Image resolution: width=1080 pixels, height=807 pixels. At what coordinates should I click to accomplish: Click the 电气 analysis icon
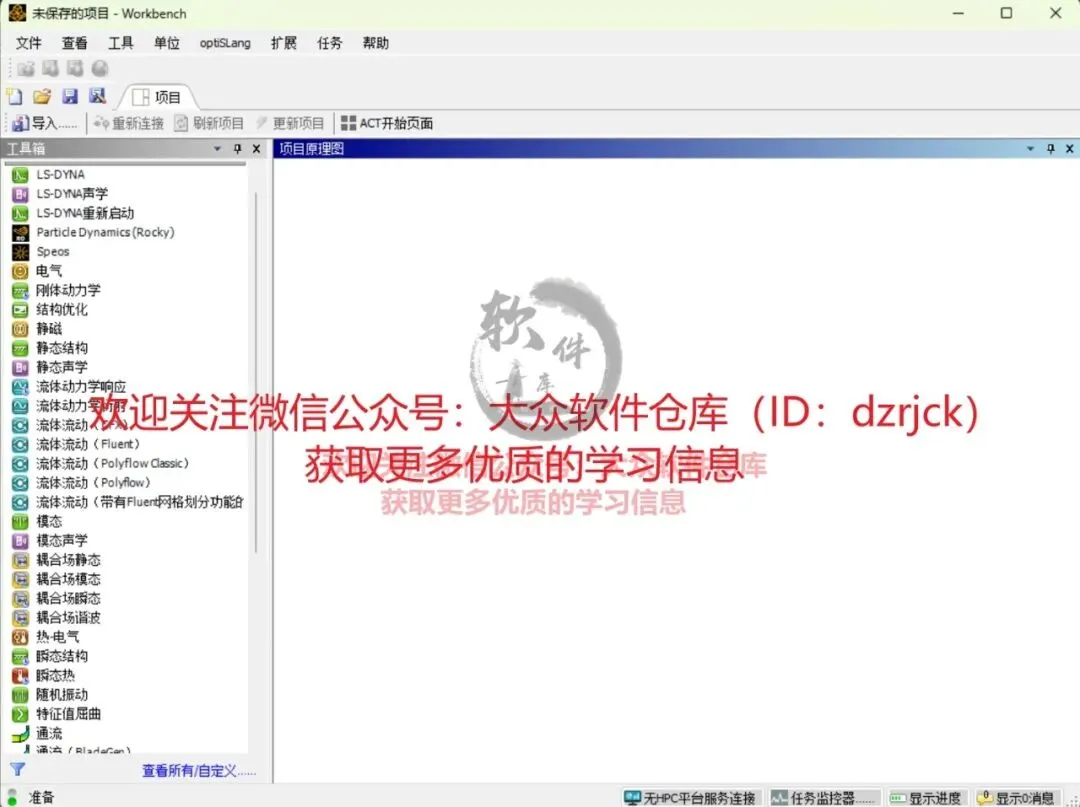tap(20, 271)
